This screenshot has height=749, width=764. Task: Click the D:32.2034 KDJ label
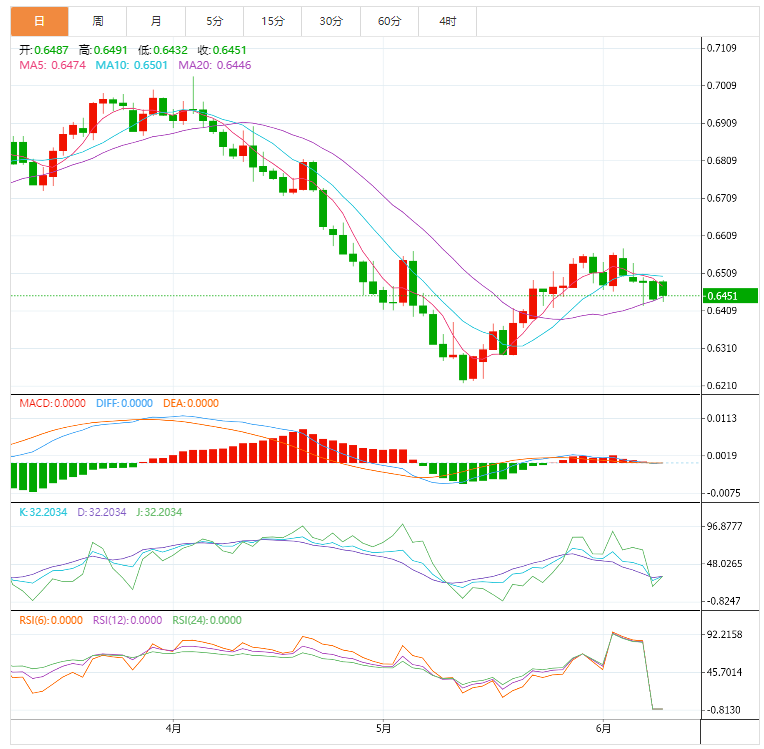coord(101,512)
